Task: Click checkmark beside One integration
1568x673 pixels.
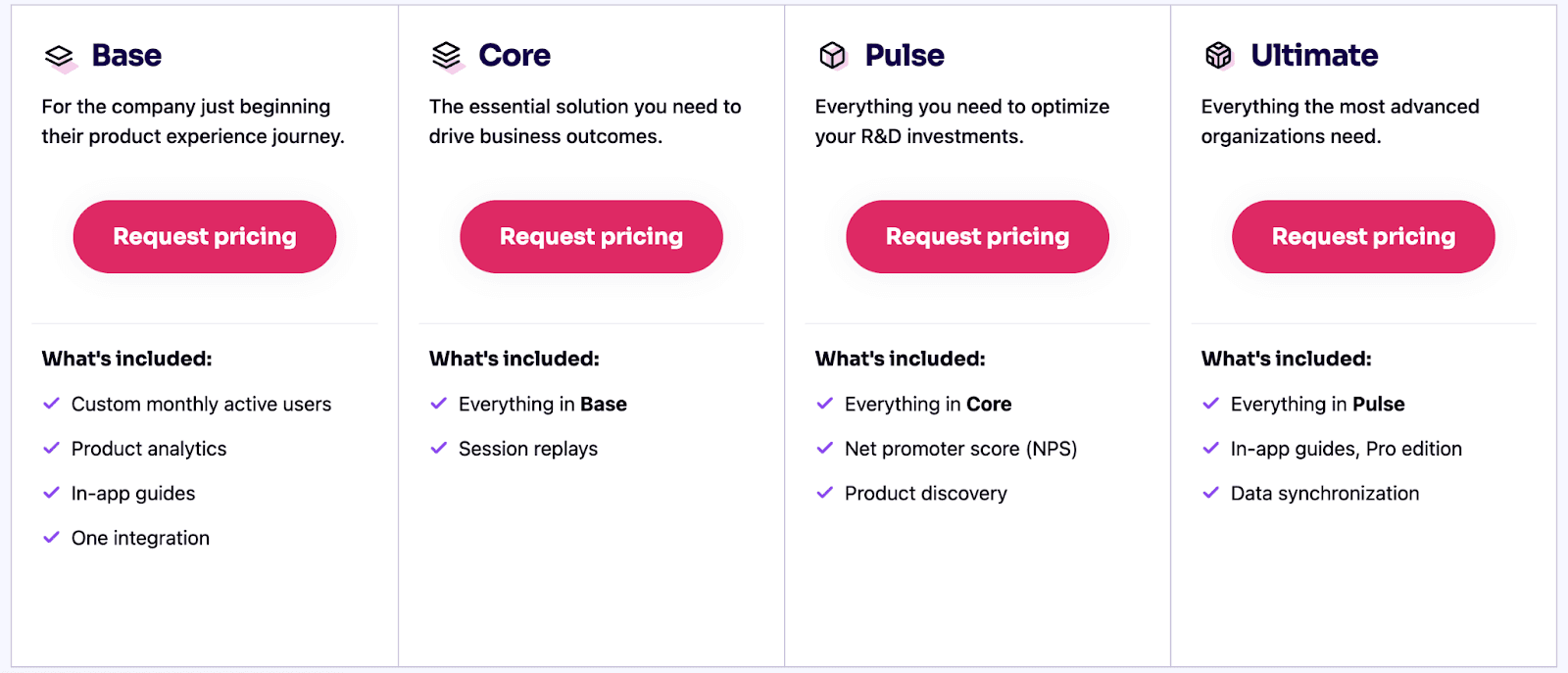Action: point(52,537)
